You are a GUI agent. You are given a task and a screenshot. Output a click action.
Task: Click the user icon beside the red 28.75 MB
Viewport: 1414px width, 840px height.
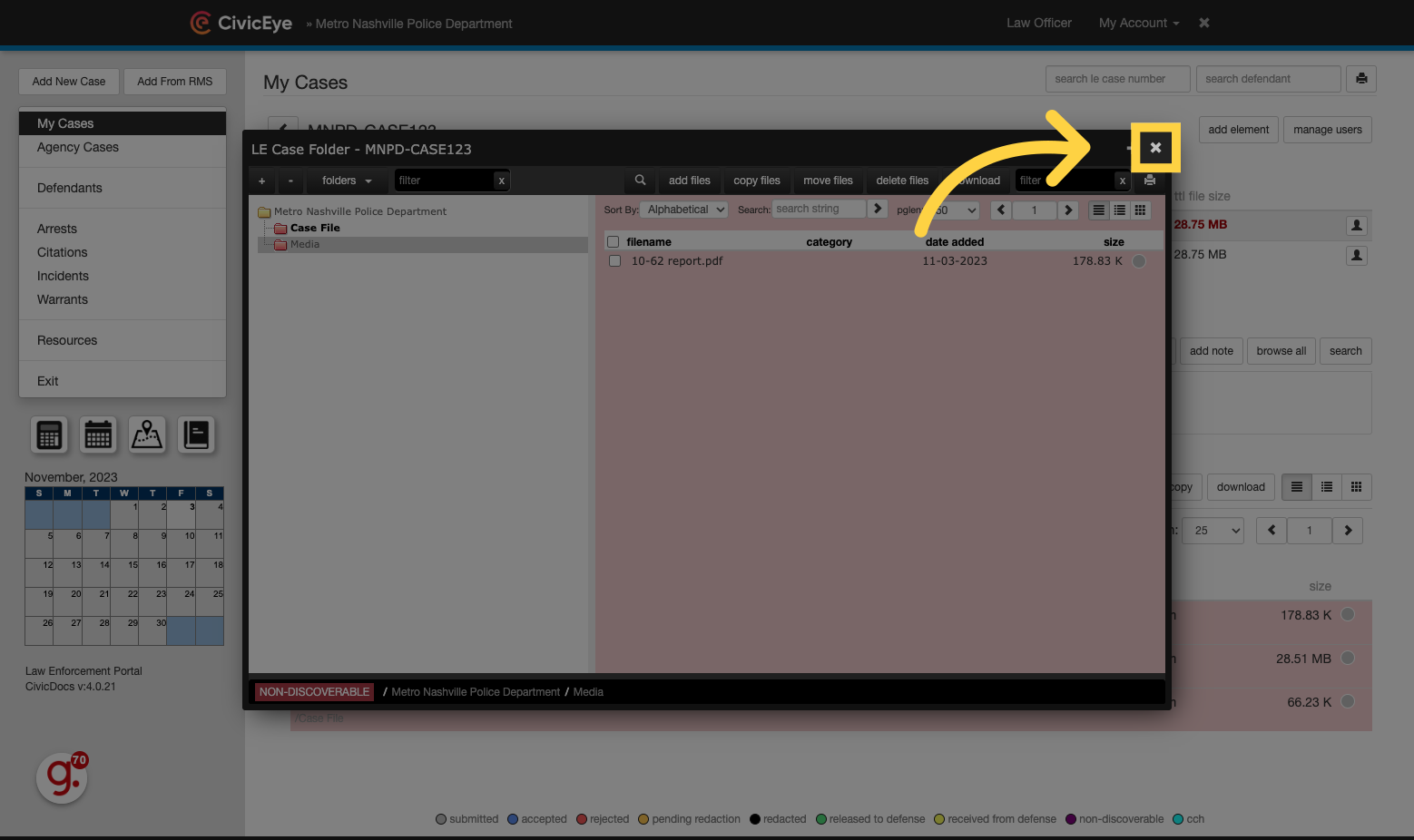(1357, 225)
